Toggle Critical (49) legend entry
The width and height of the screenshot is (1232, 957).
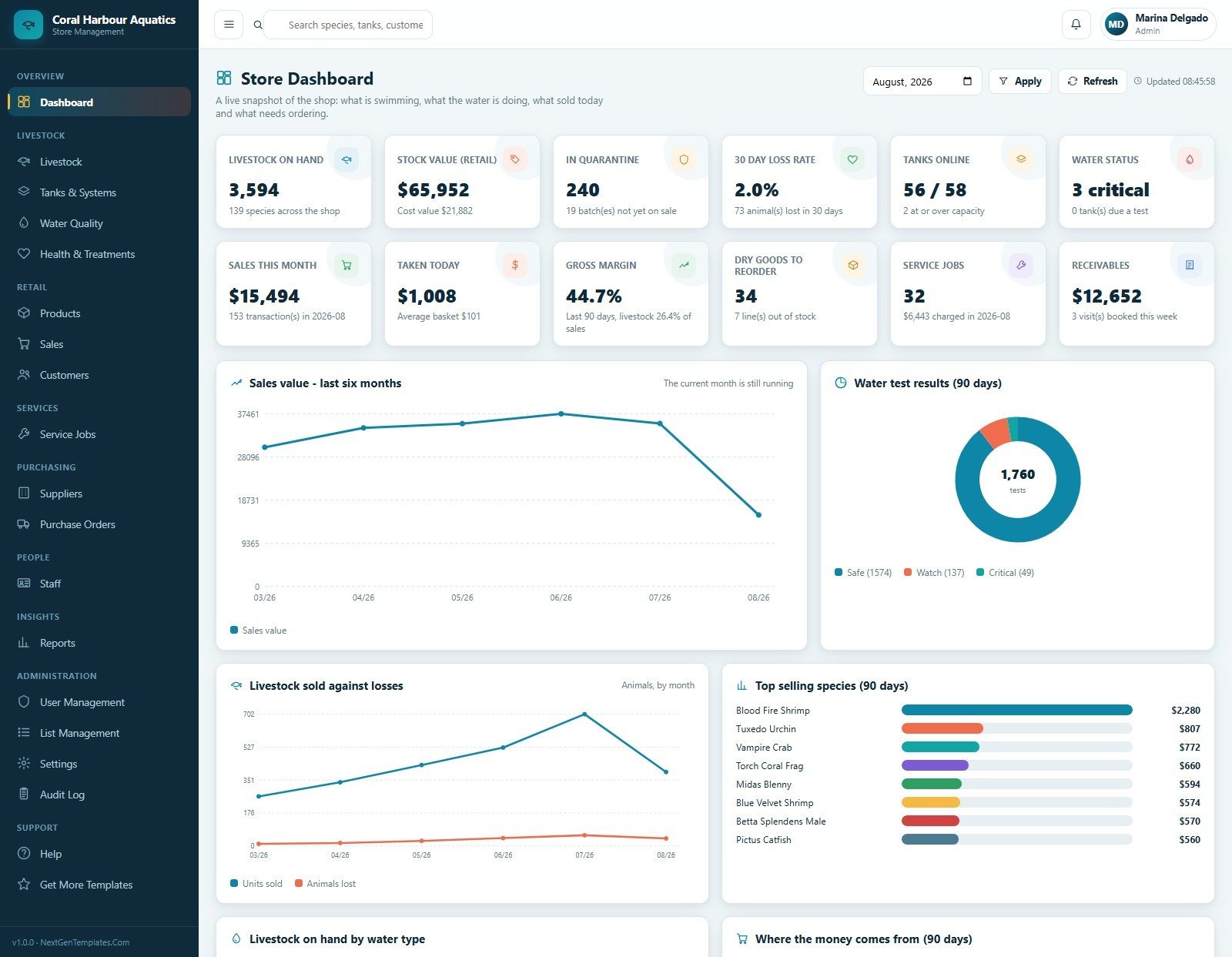coord(1005,572)
